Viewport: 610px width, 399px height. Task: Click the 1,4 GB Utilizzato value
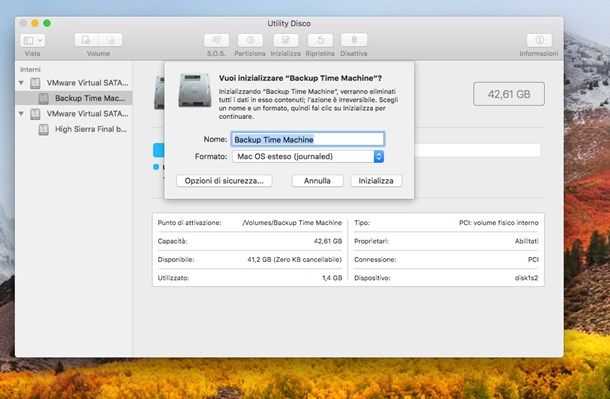click(x=332, y=278)
